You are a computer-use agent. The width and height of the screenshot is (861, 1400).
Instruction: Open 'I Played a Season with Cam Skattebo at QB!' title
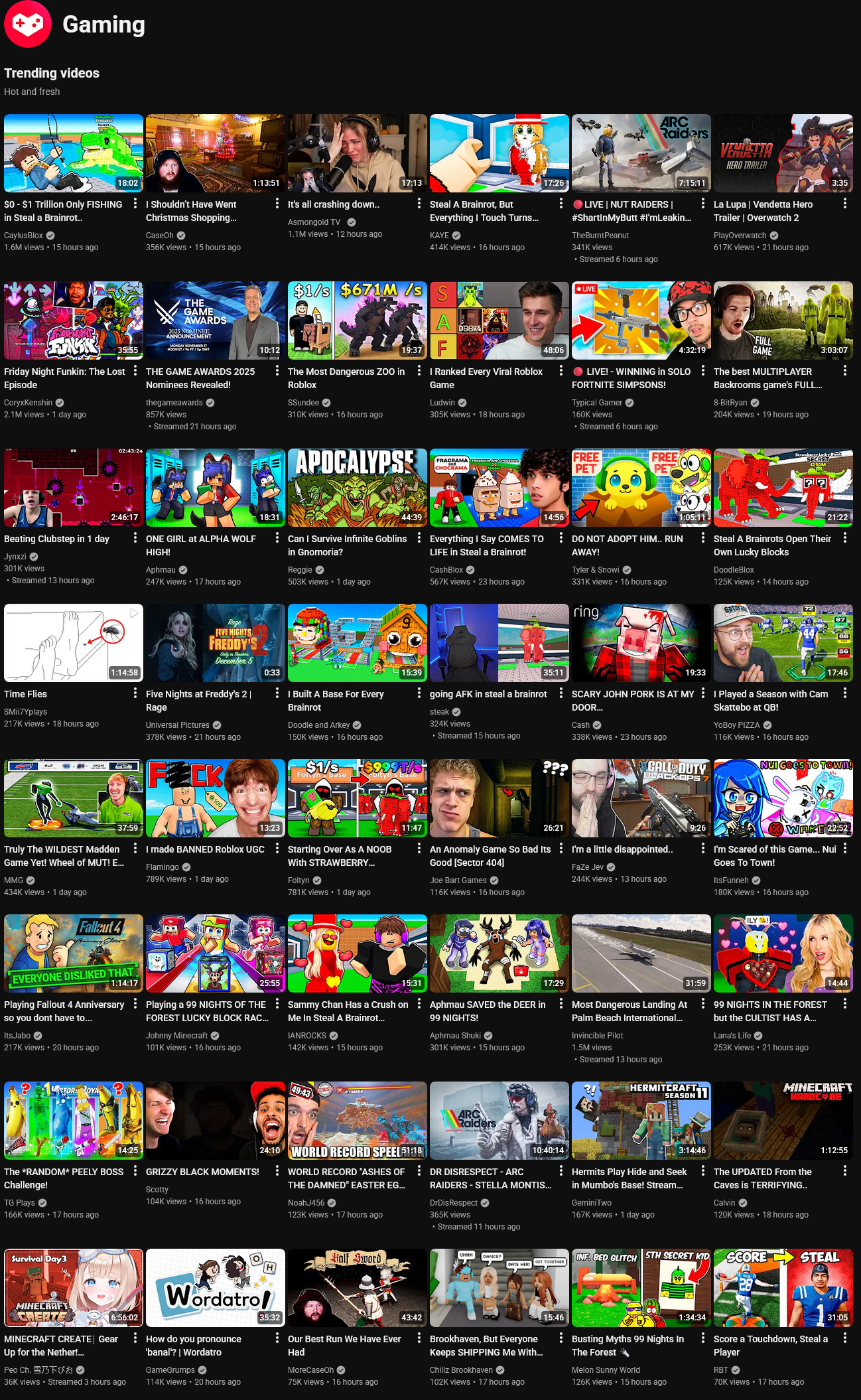[771, 701]
